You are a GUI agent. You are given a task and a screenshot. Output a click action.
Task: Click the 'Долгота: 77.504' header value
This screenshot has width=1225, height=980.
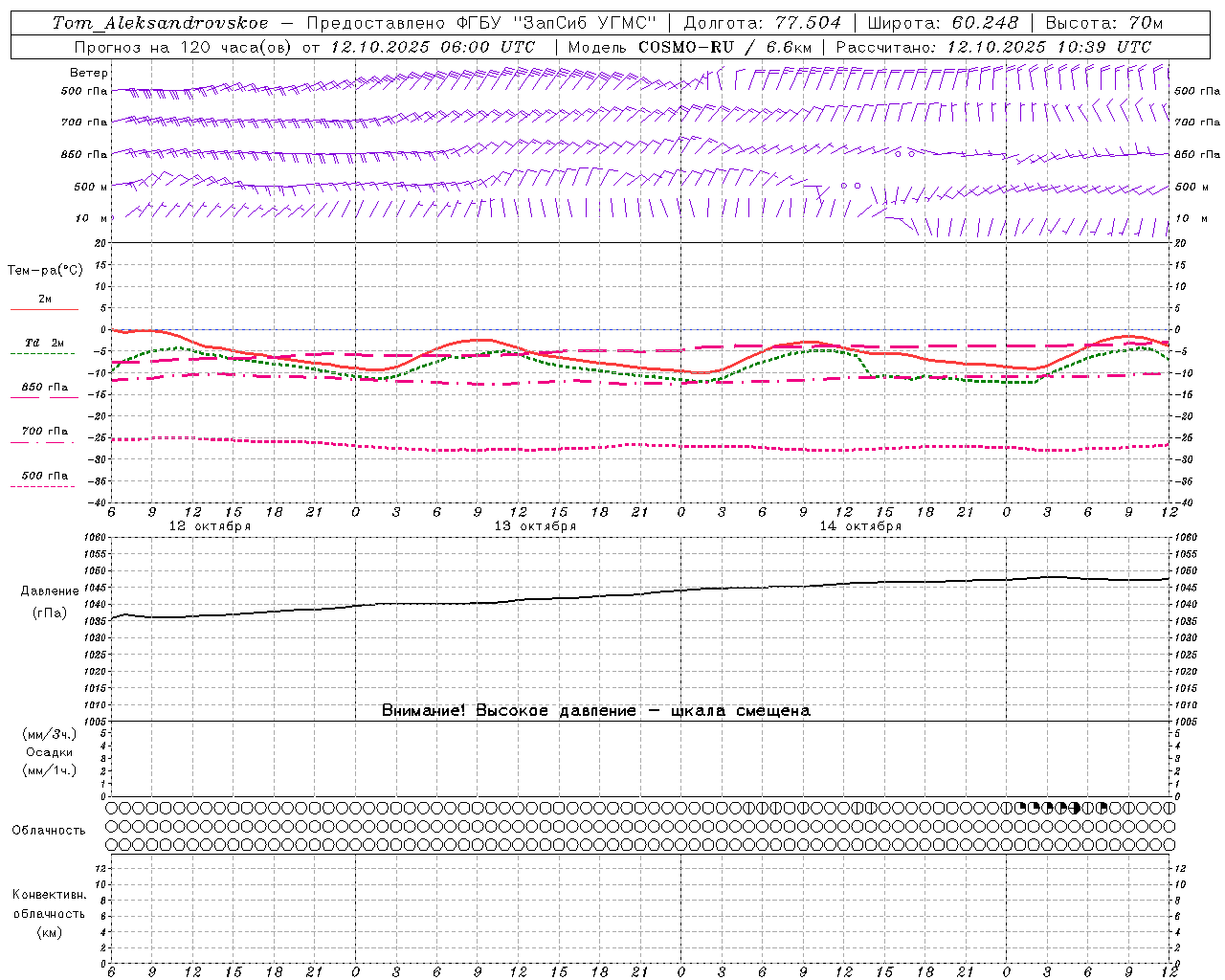click(x=763, y=23)
